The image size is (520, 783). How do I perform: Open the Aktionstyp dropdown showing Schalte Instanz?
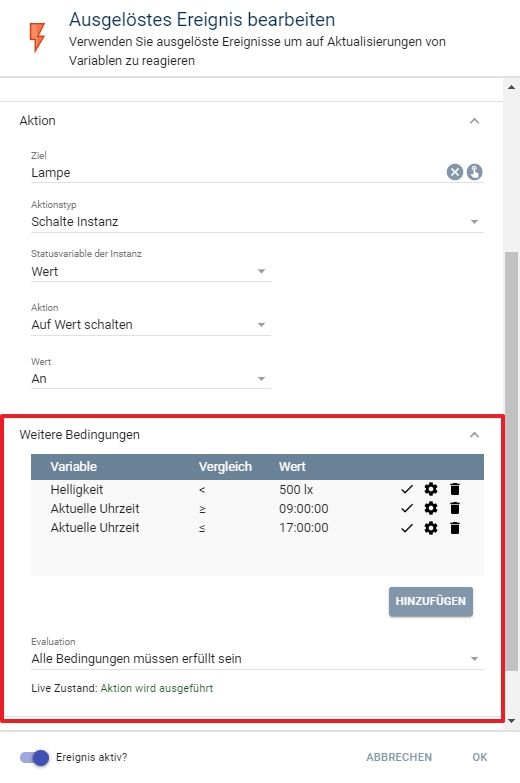(257, 222)
